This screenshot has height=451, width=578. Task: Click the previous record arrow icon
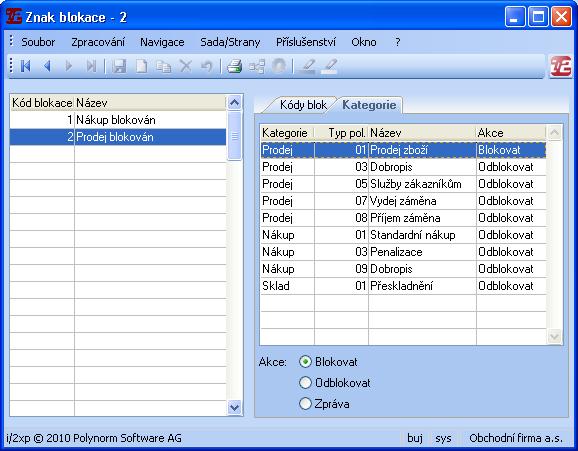[x=47, y=66]
